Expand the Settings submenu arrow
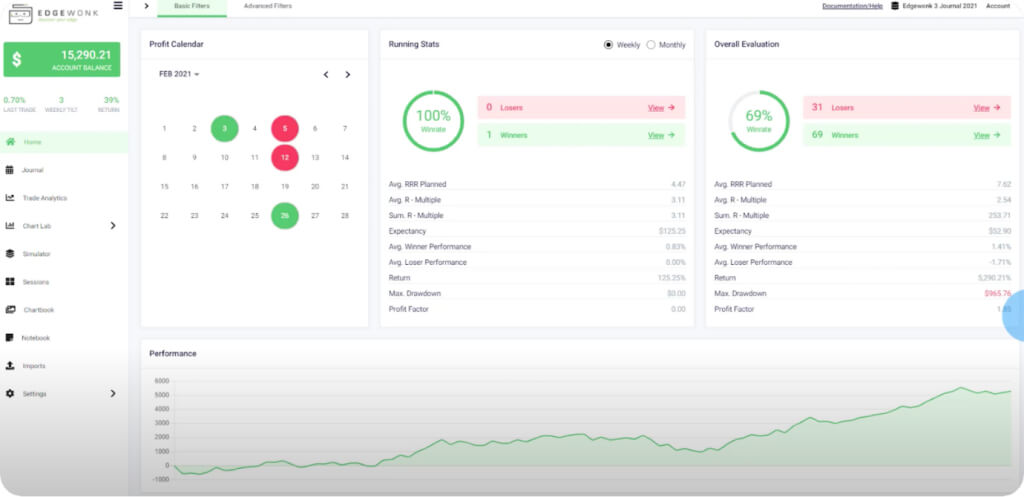This screenshot has height=497, width=1024. tap(113, 394)
